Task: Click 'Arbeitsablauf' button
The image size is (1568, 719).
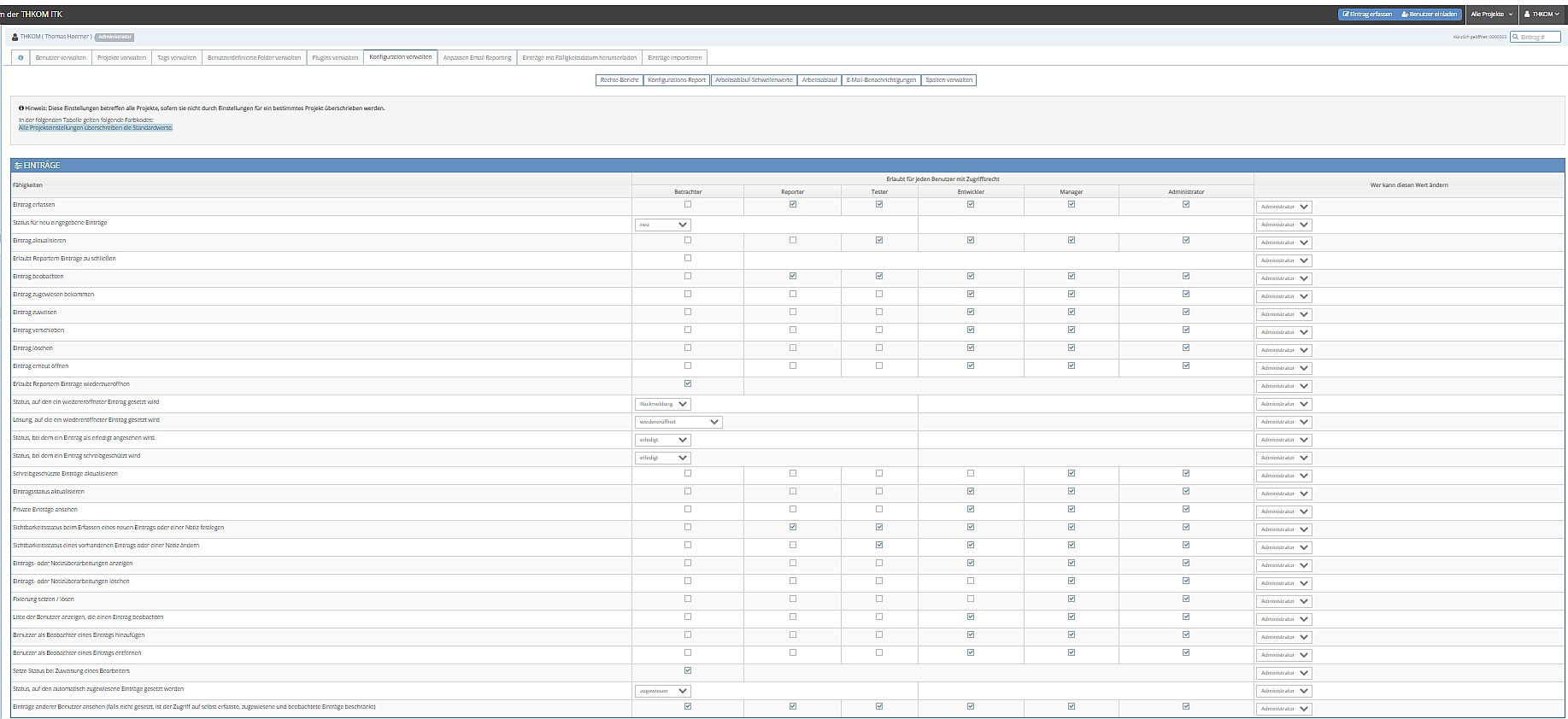Action: (x=819, y=80)
